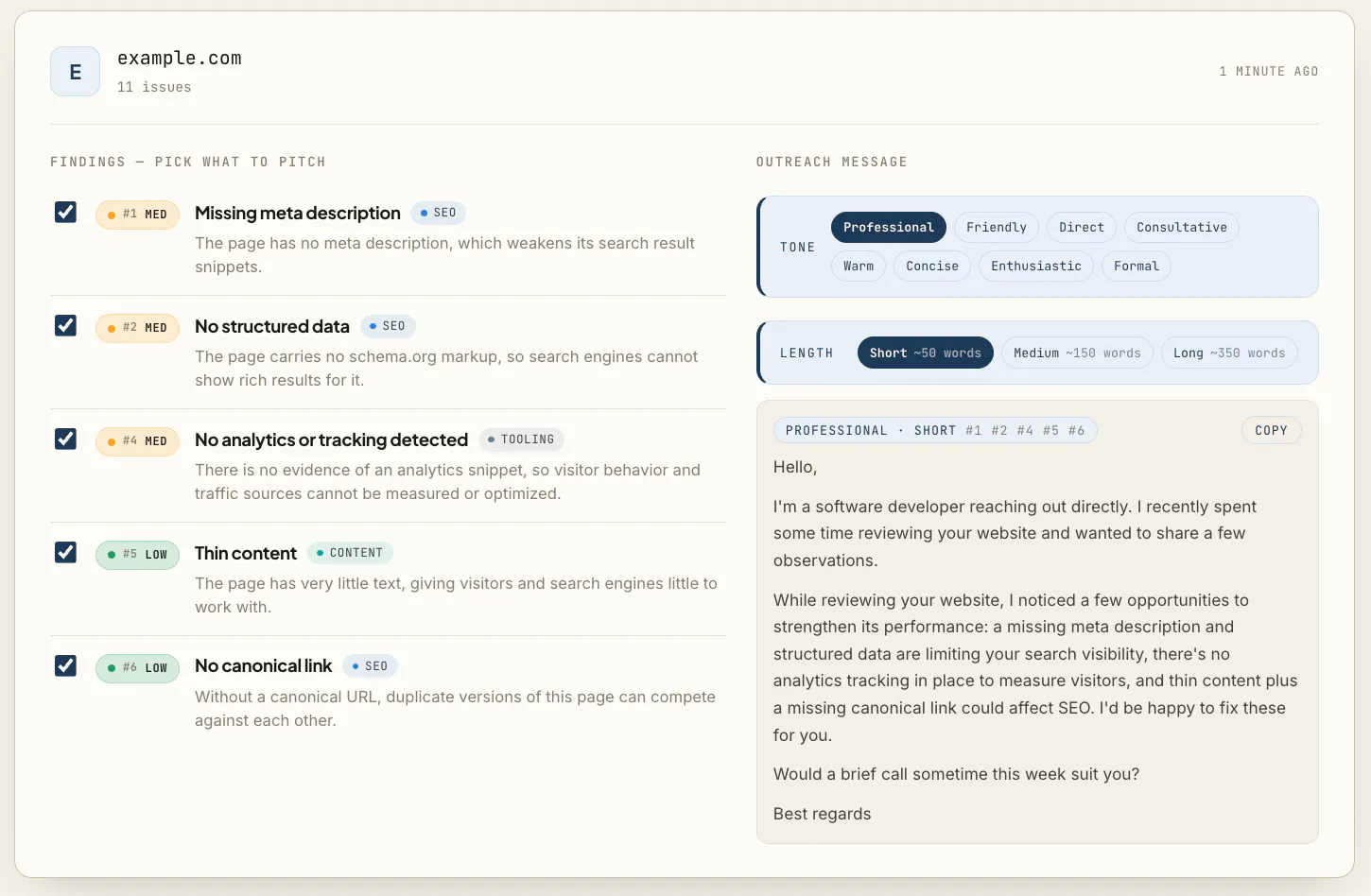The image size is (1371, 896).
Task: Click the TOOLING category tag
Action: (521, 439)
